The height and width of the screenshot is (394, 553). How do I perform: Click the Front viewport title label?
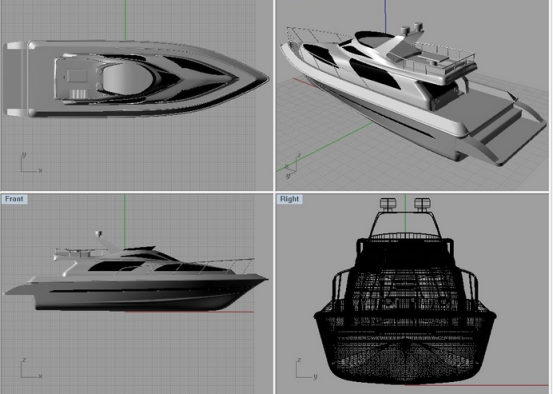(14, 199)
